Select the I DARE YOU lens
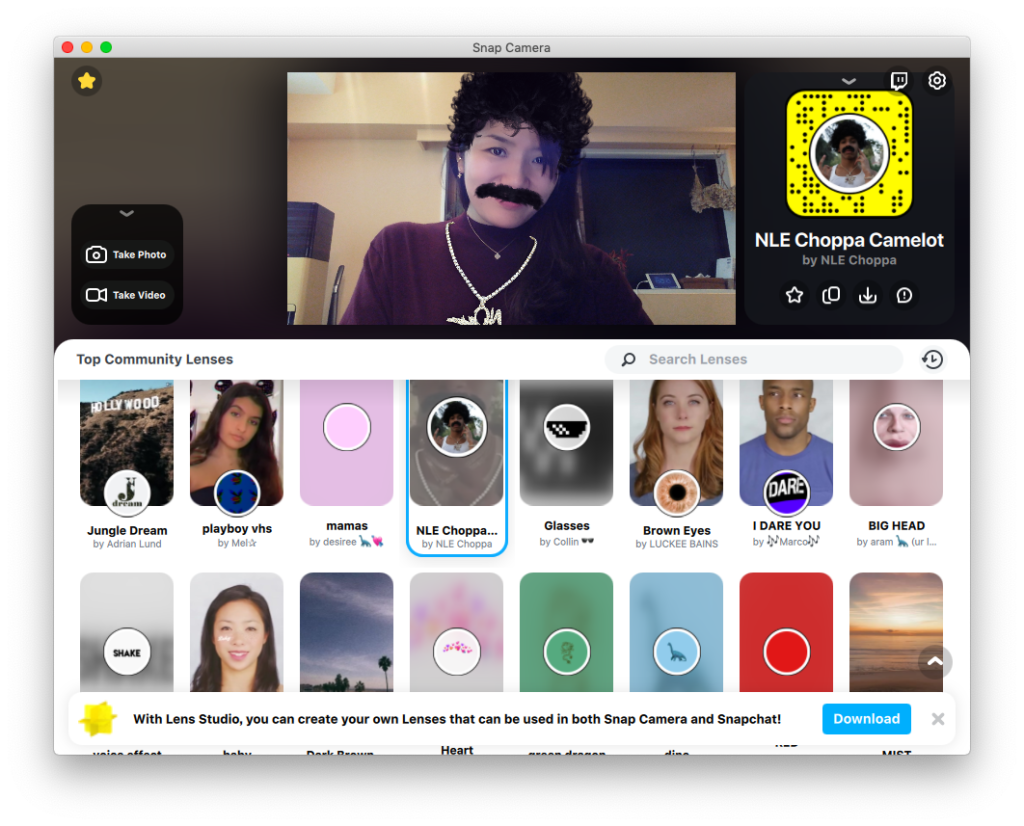 pos(786,465)
